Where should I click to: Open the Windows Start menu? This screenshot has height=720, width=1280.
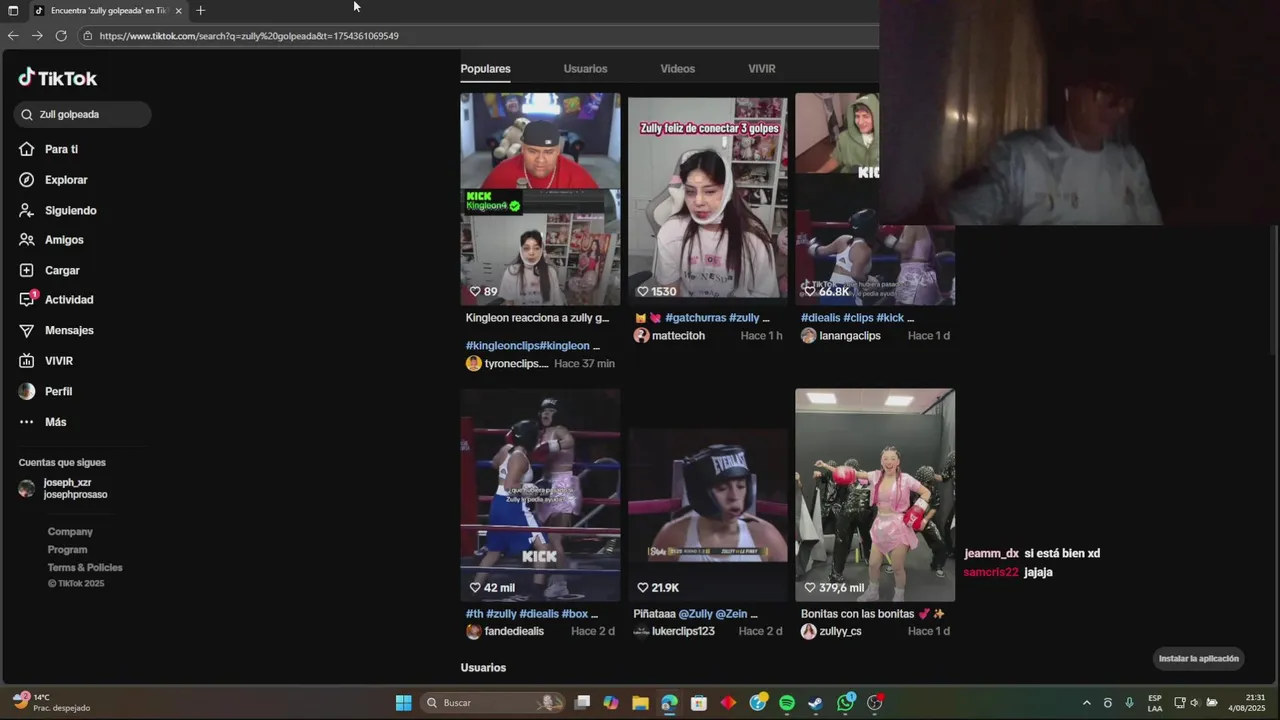(403, 703)
